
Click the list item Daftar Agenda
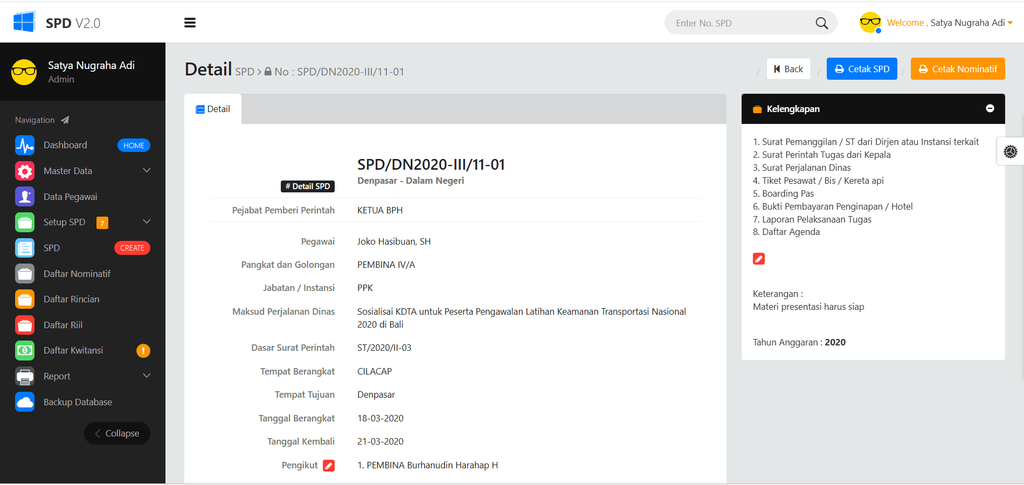tap(786, 232)
